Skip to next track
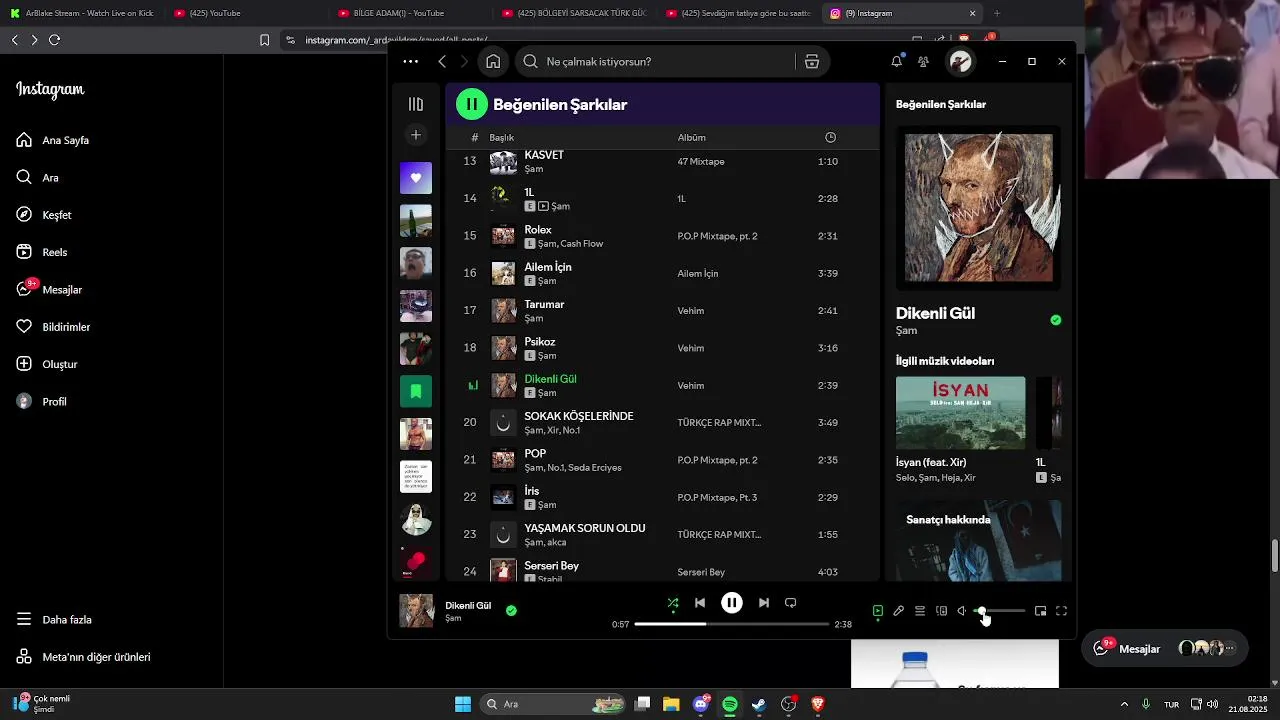Viewport: 1280px width, 720px height. pos(764,603)
